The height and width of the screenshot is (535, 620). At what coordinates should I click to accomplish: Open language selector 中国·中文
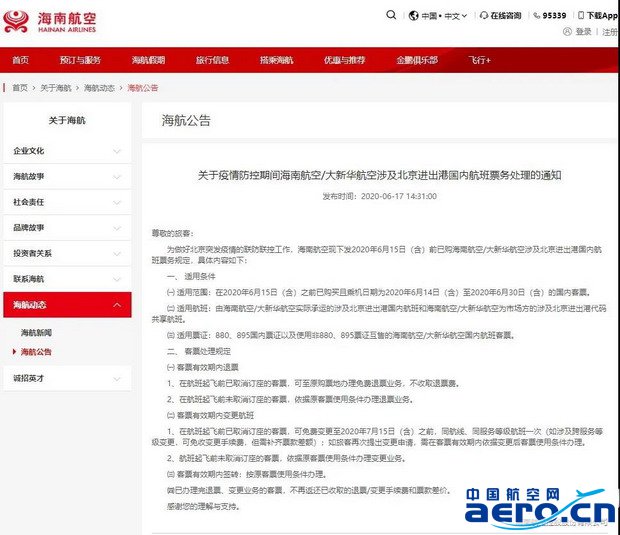coord(444,16)
